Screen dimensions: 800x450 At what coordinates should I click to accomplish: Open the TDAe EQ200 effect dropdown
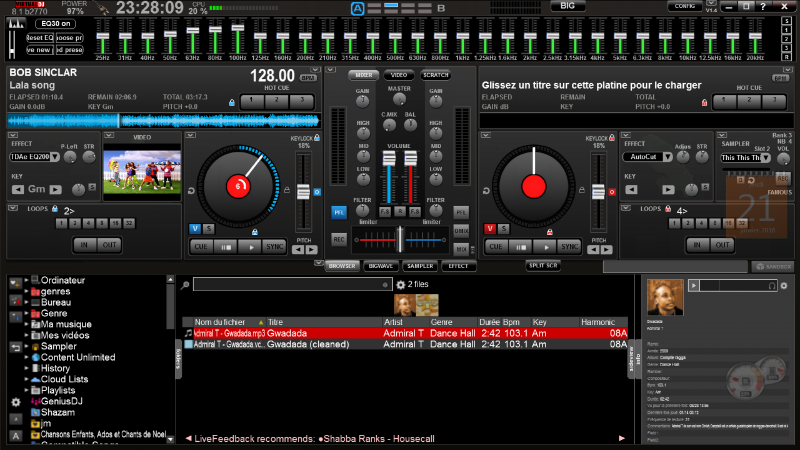click(x=55, y=157)
